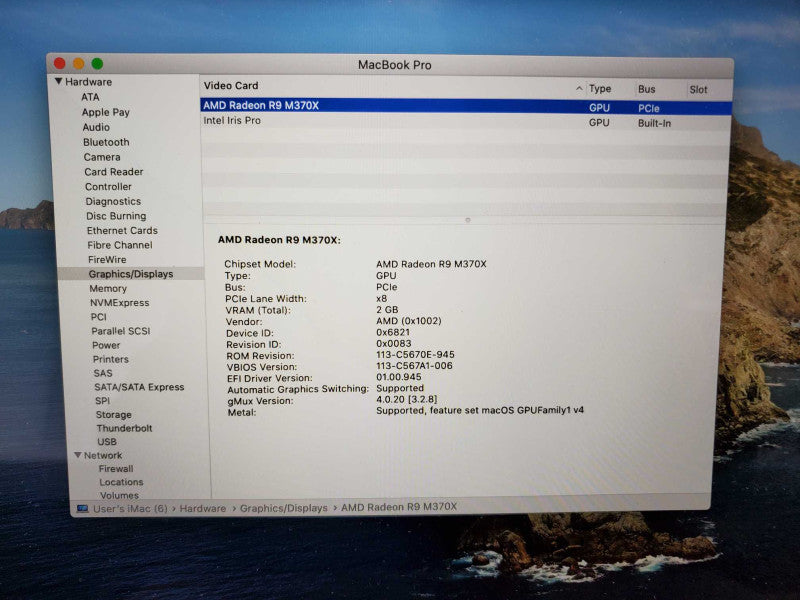Sort by the Type column header
This screenshot has height=600, width=800.
[600, 89]
